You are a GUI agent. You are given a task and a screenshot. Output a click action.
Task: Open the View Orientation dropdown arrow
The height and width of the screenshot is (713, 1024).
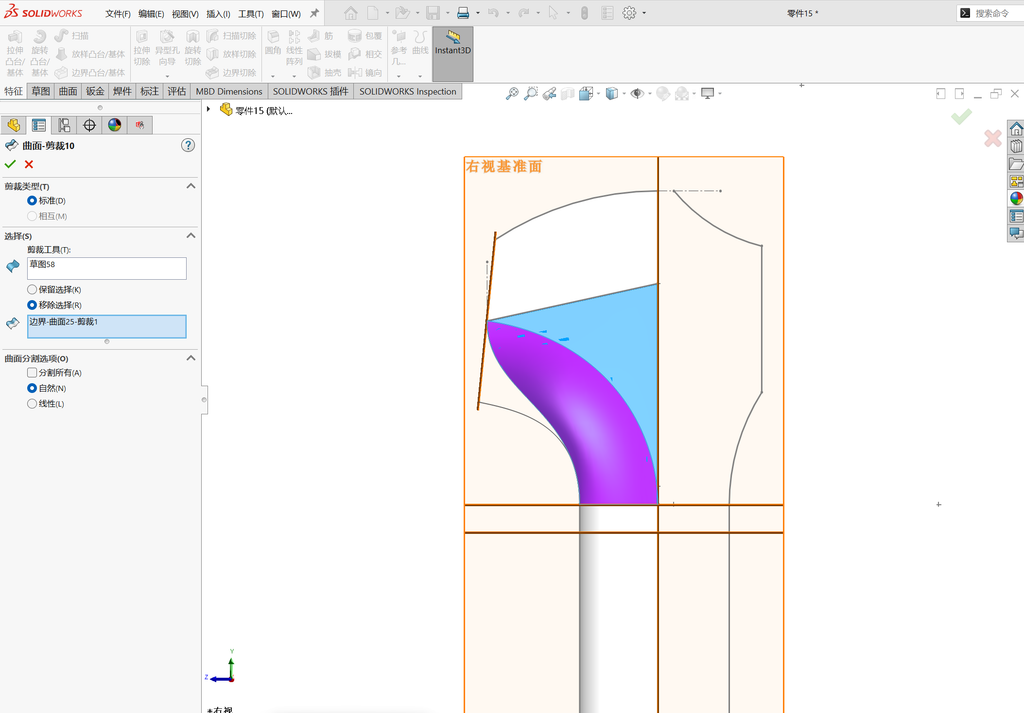(598, 94)
